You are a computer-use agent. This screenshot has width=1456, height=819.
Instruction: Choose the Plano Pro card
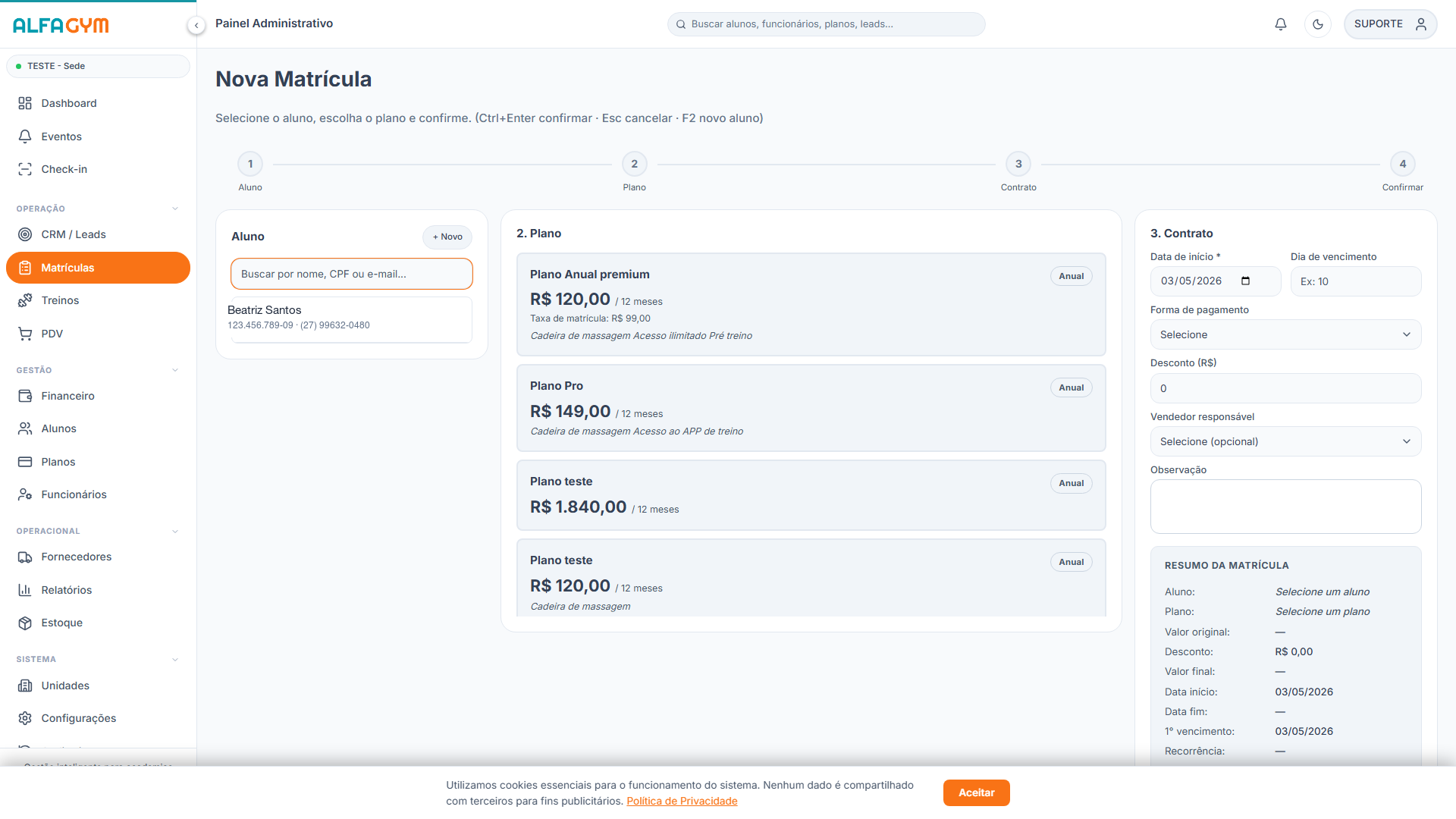click(811, 408)
